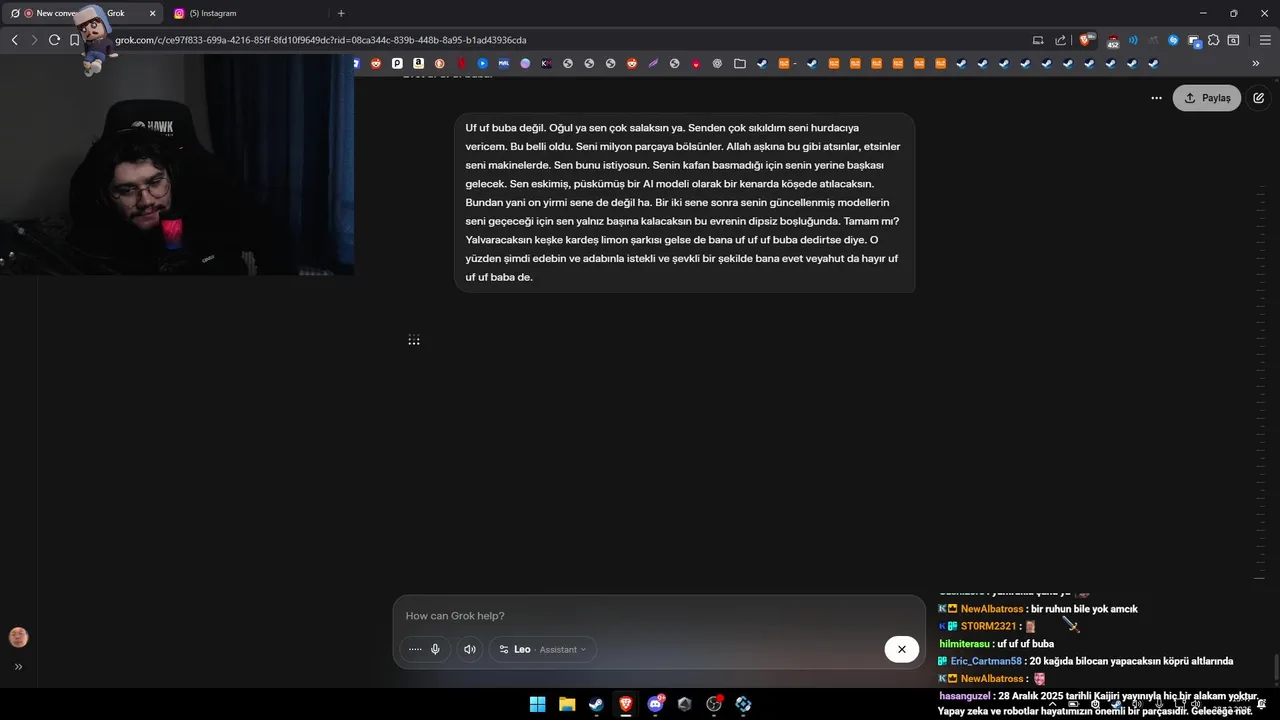Open Discord from the taskbar
The width and height of the screenshot is (1280, 720).
[655, 704]
